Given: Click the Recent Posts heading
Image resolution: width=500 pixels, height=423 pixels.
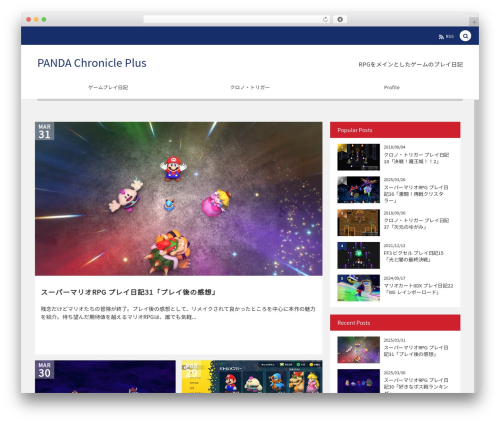Looking at the screenshot, I should pyautogui.click(x=354, y=323).
